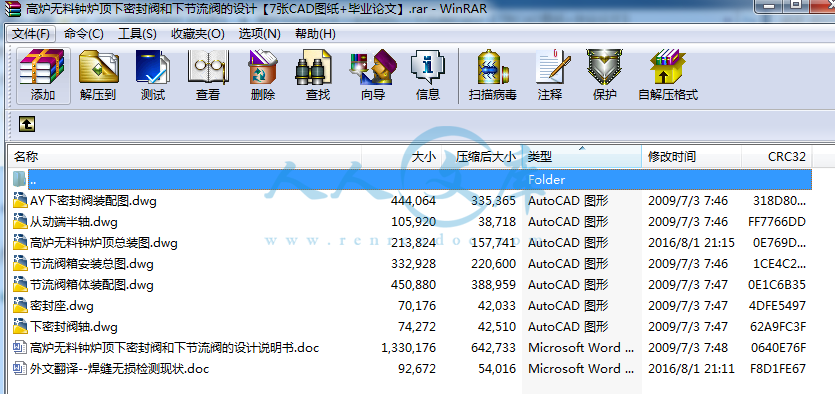Click file icon of 下密封阀轴.dwg
Viewport: 835px width, 394px height.
(20, 326)
